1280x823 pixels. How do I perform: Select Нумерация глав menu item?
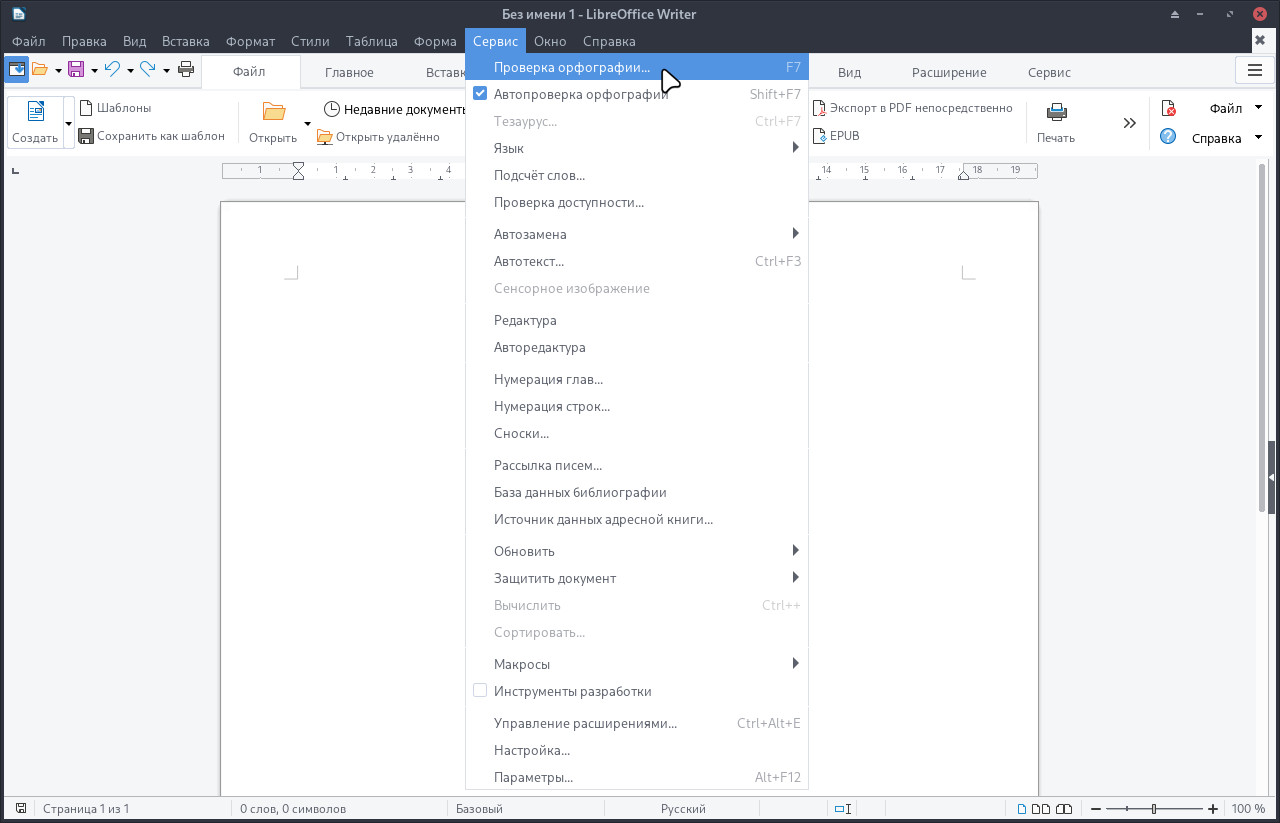pos(637,379)
